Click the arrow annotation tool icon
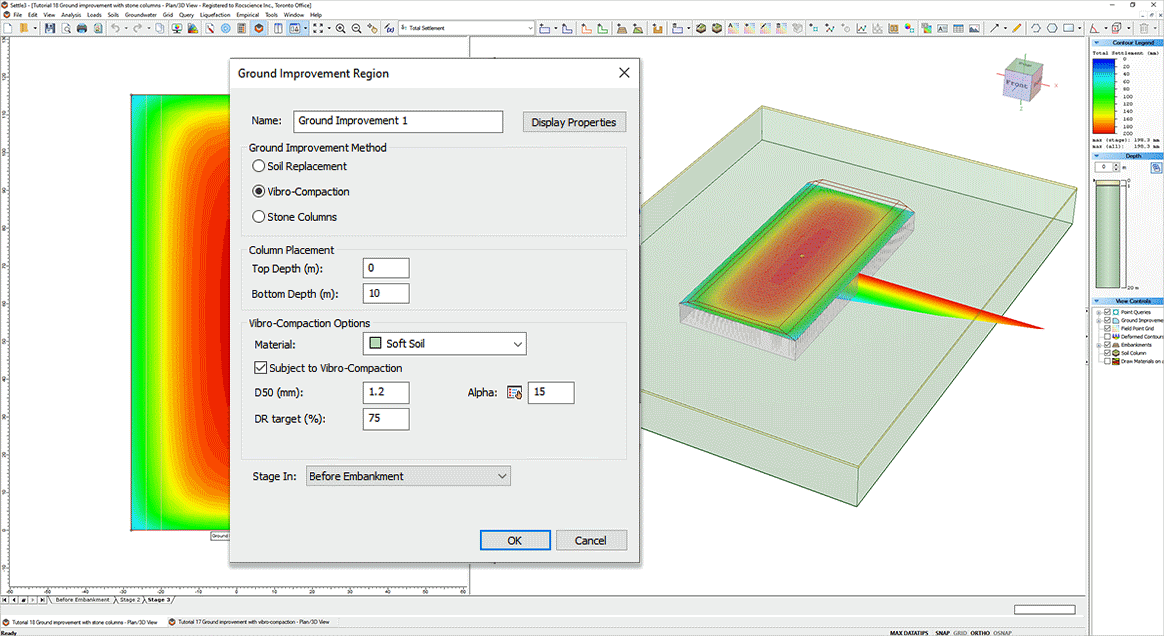The image size is (1164, 636). [994, 28]
